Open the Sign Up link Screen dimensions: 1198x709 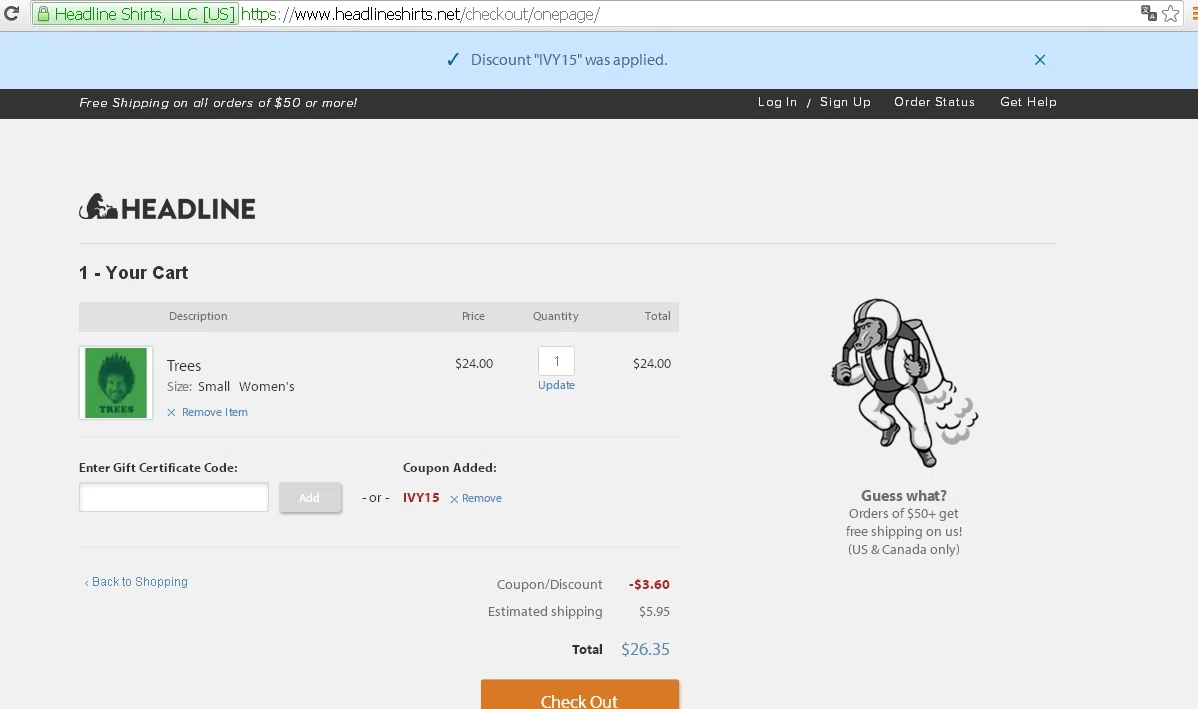click(845, 102)
